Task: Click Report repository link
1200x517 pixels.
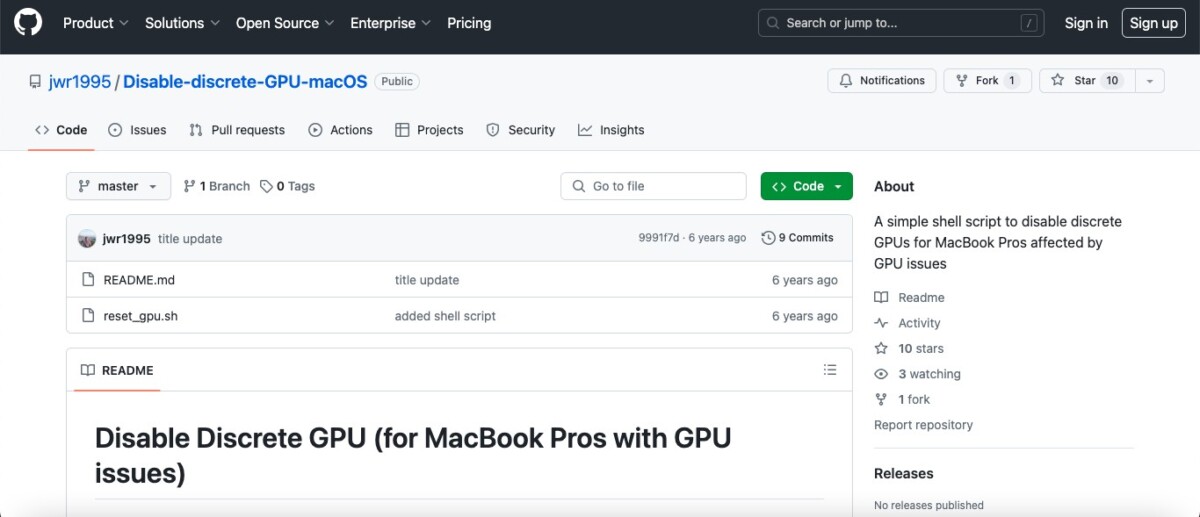Action: (923, 425)
